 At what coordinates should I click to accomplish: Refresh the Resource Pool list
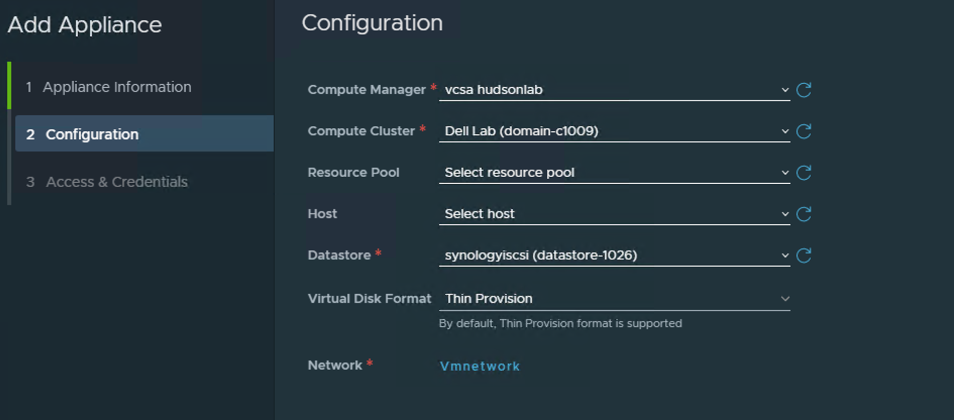coord(804,173)
